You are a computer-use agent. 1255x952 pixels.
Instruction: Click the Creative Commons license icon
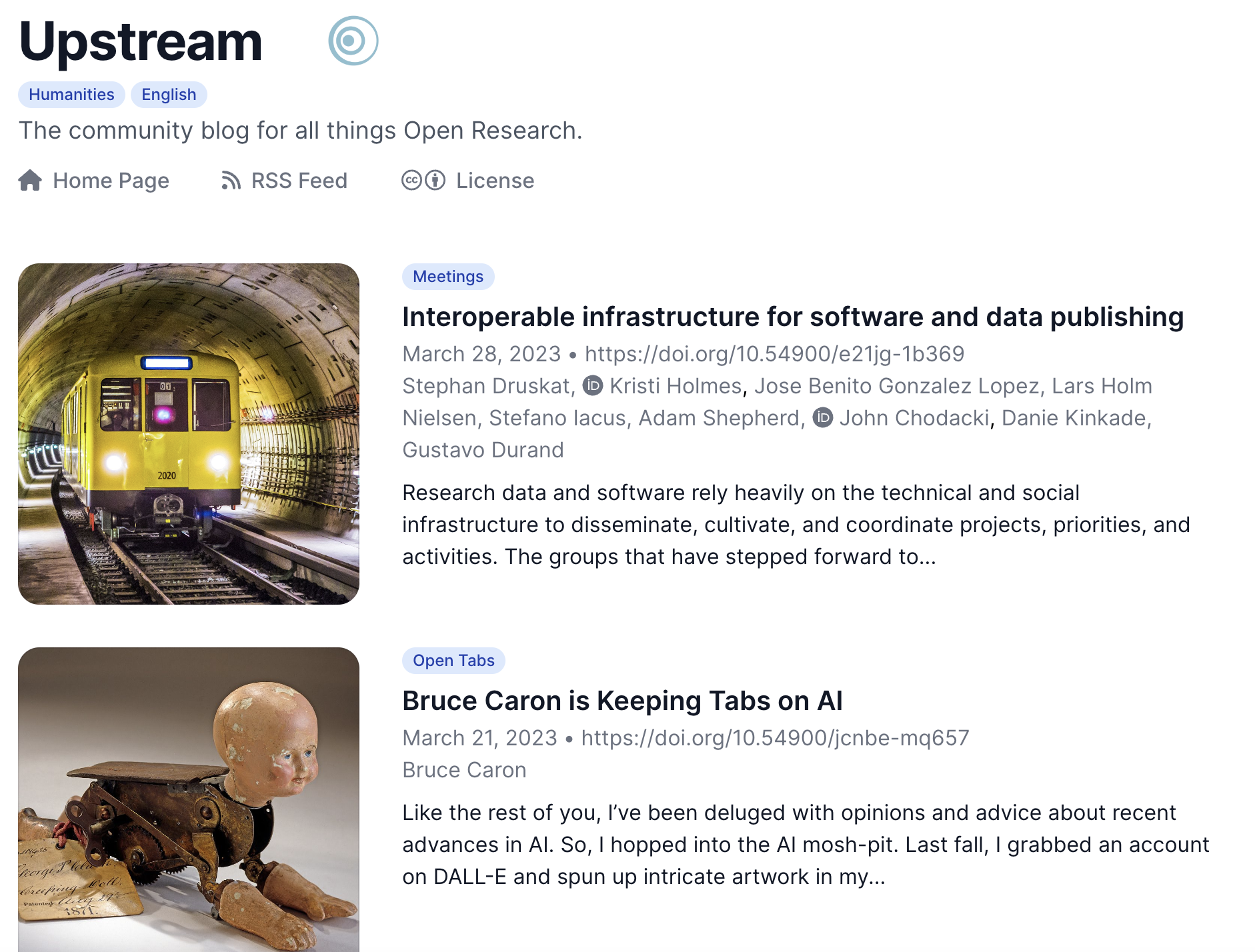coord(423,180)
